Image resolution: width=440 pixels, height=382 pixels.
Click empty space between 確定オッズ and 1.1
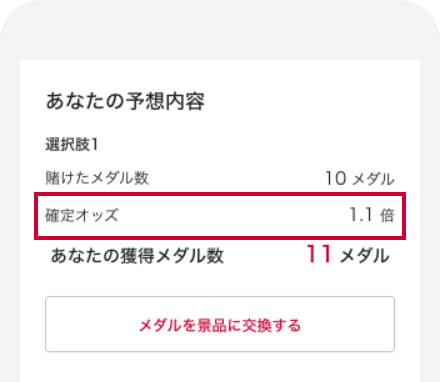233,215
